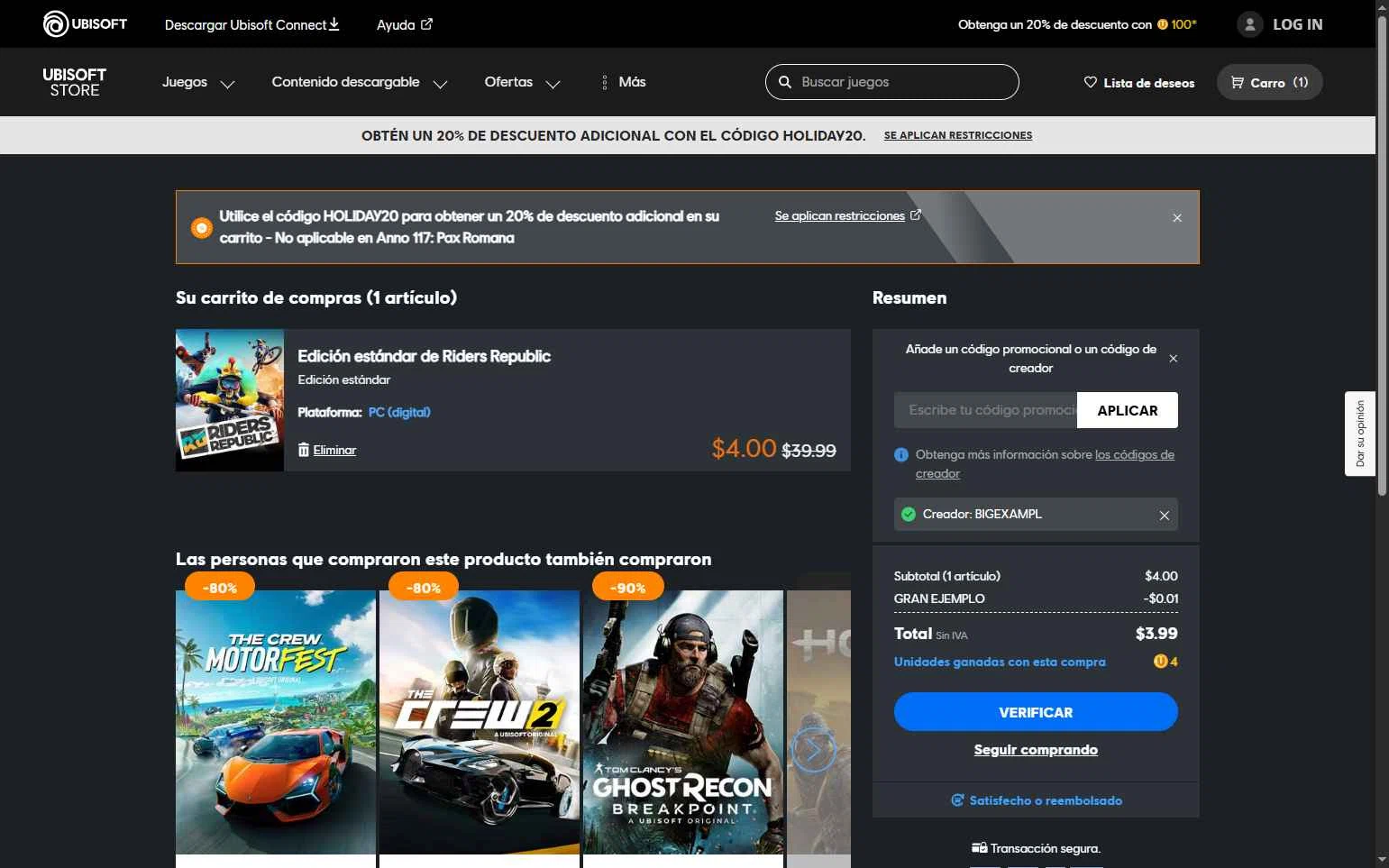Viewport: 1389px width, 868px height.
Task: Click the Riders Republic cover thumbnail
Action: (x=230, y=400)
